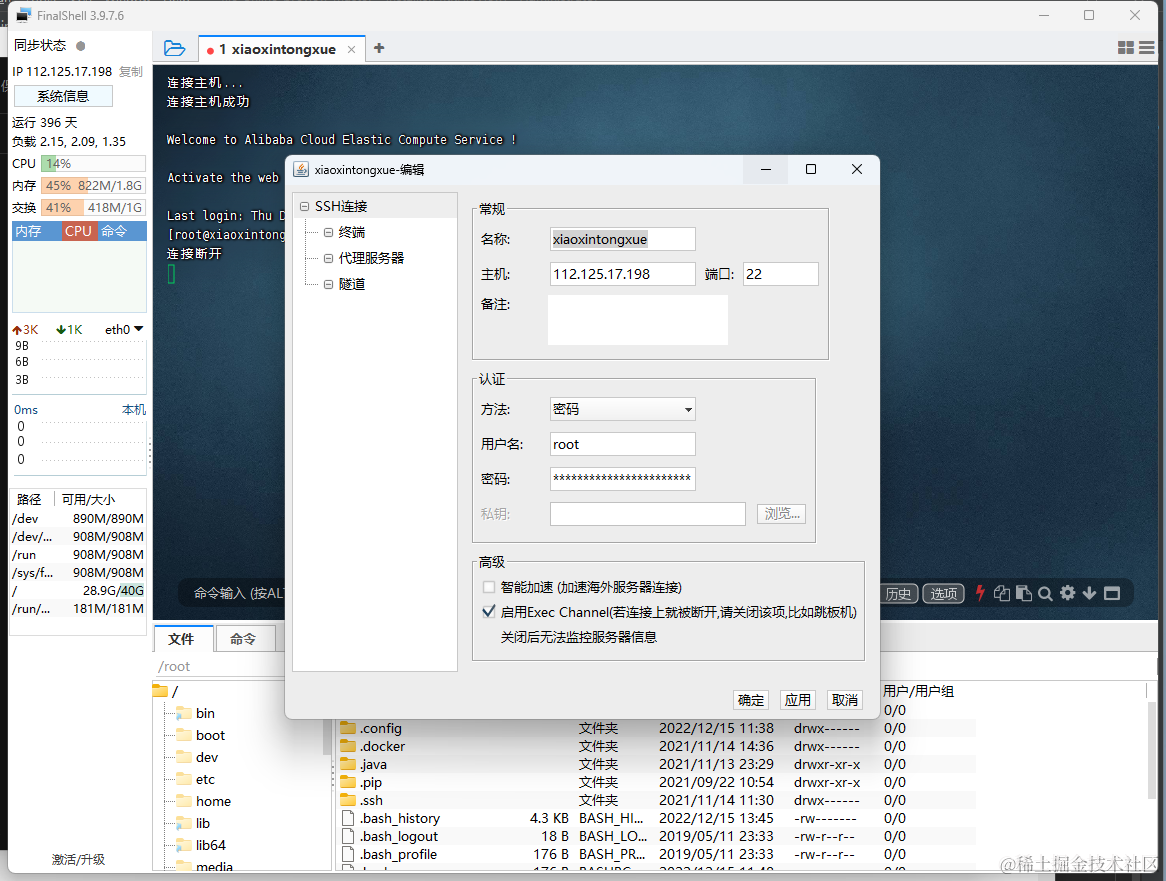This screenshot has height=881, width=1166.
Task: Click the .config folder icon
Action: [x=348, y=728]
